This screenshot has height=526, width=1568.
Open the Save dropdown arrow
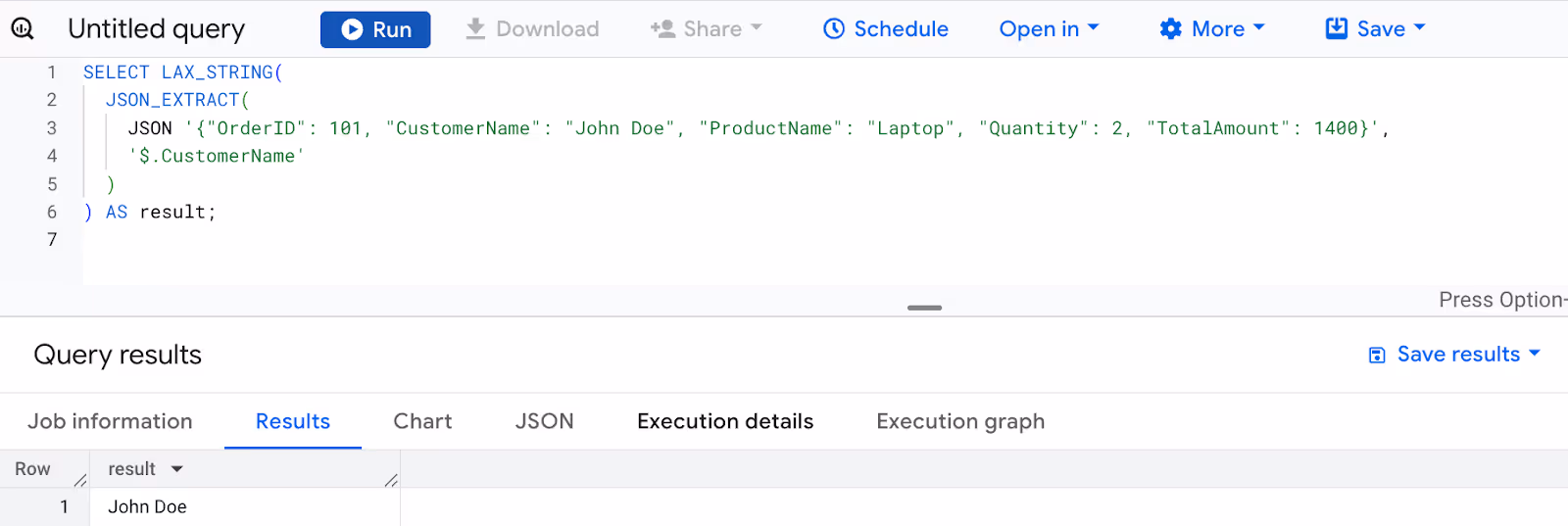[1420, 27]
